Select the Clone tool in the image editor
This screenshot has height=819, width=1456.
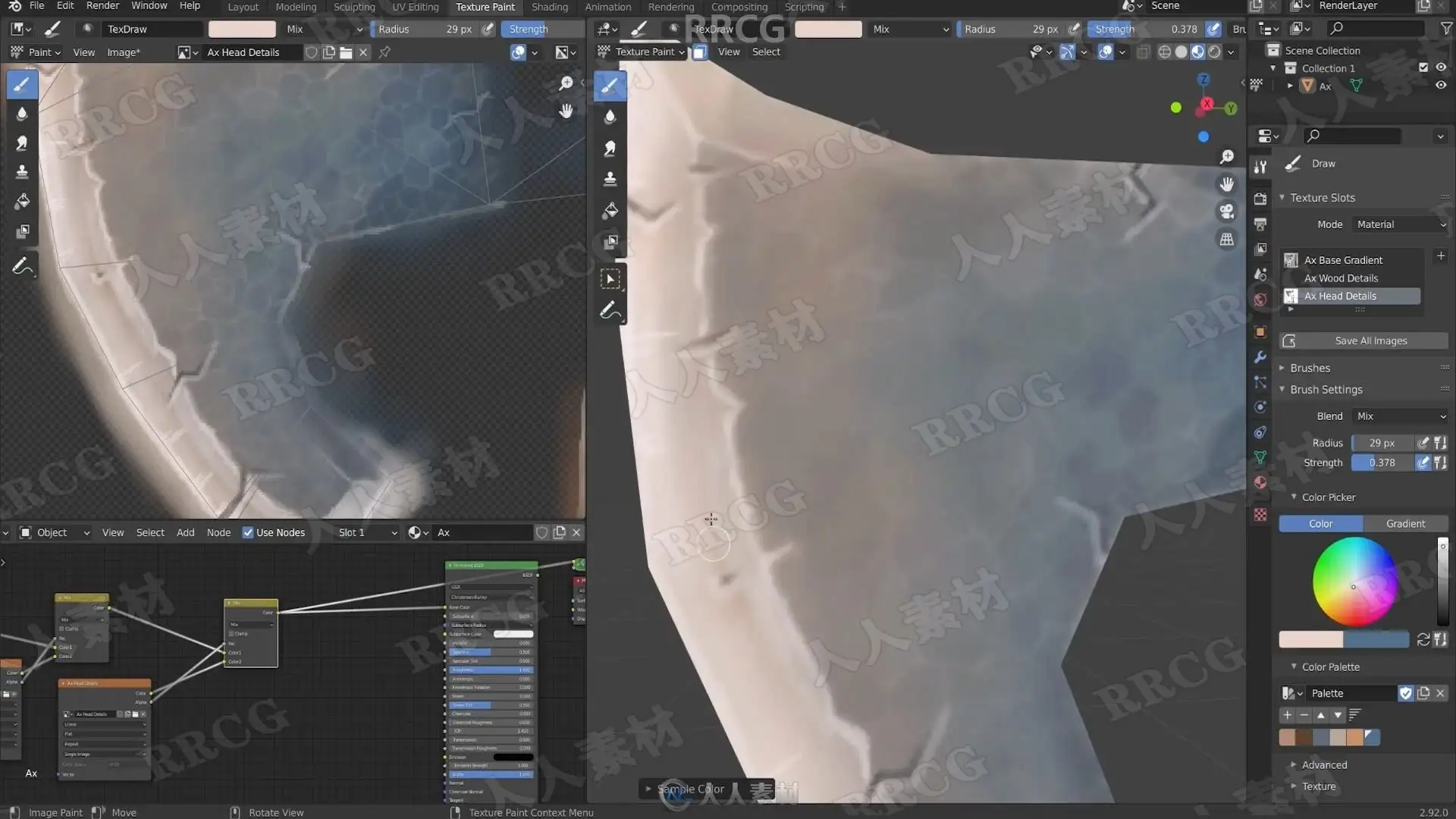point(22,172)
